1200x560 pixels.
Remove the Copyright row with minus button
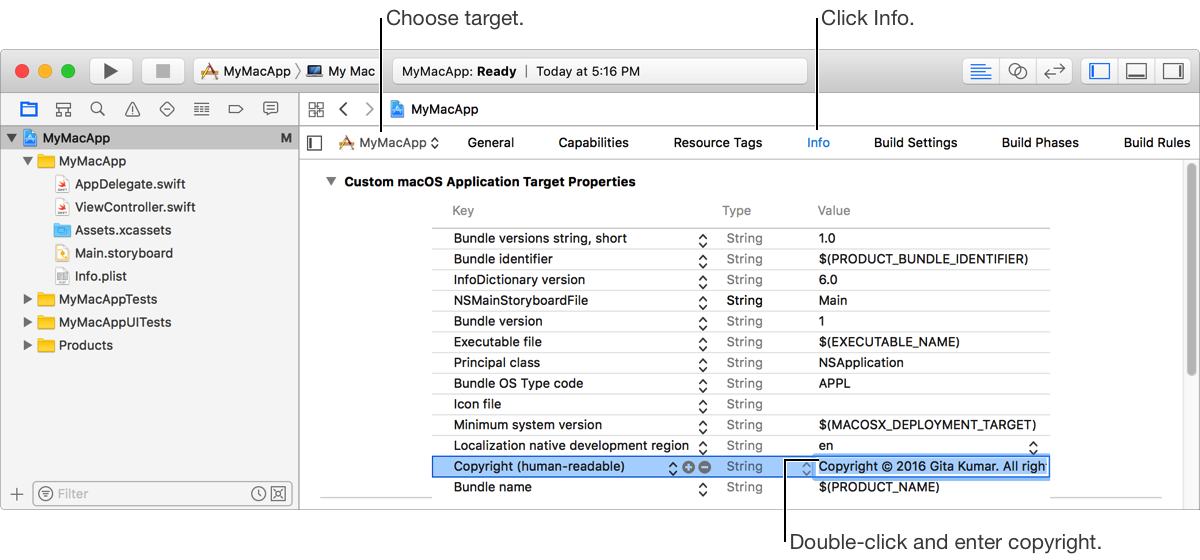[x=704, y=467]
